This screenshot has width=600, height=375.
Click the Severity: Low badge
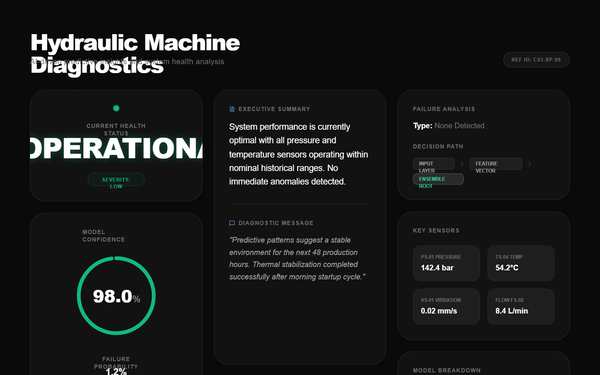116,179
